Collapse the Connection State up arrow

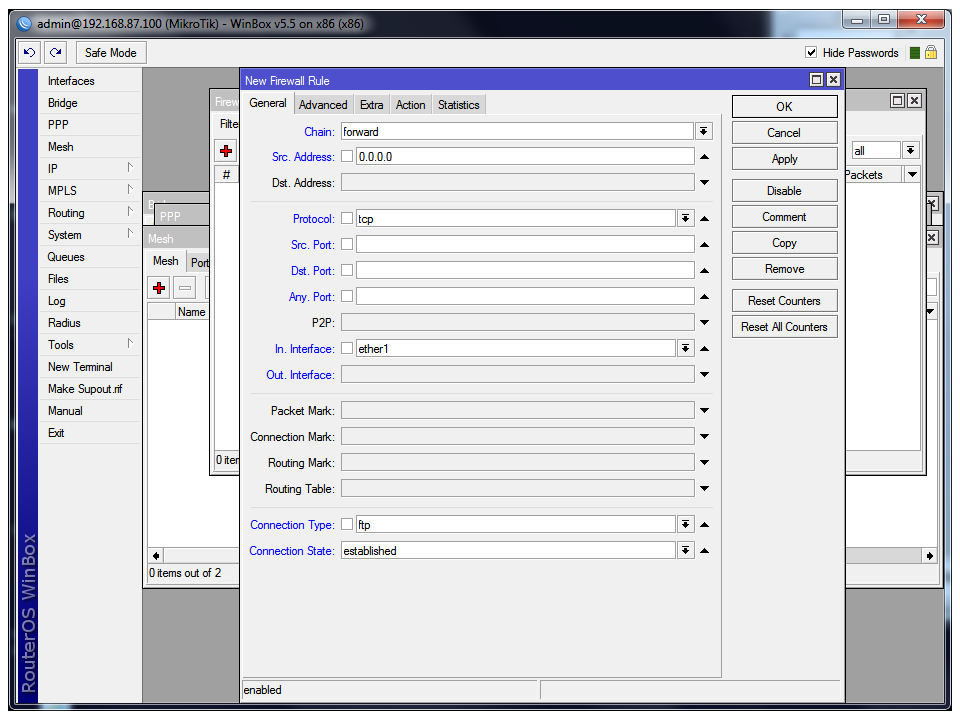click(x=704, y=551)
